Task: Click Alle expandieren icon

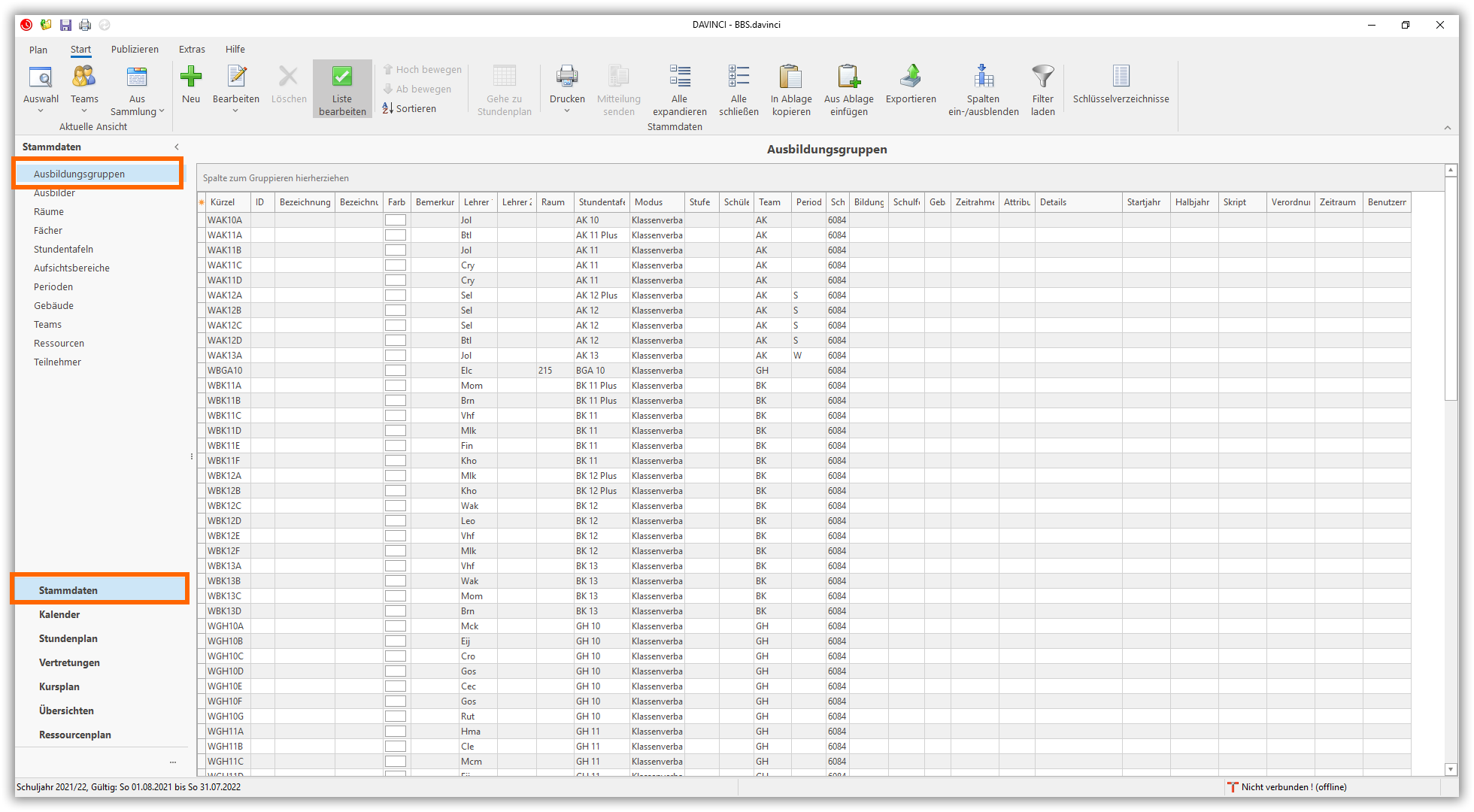Action: (x=679, y=77)
